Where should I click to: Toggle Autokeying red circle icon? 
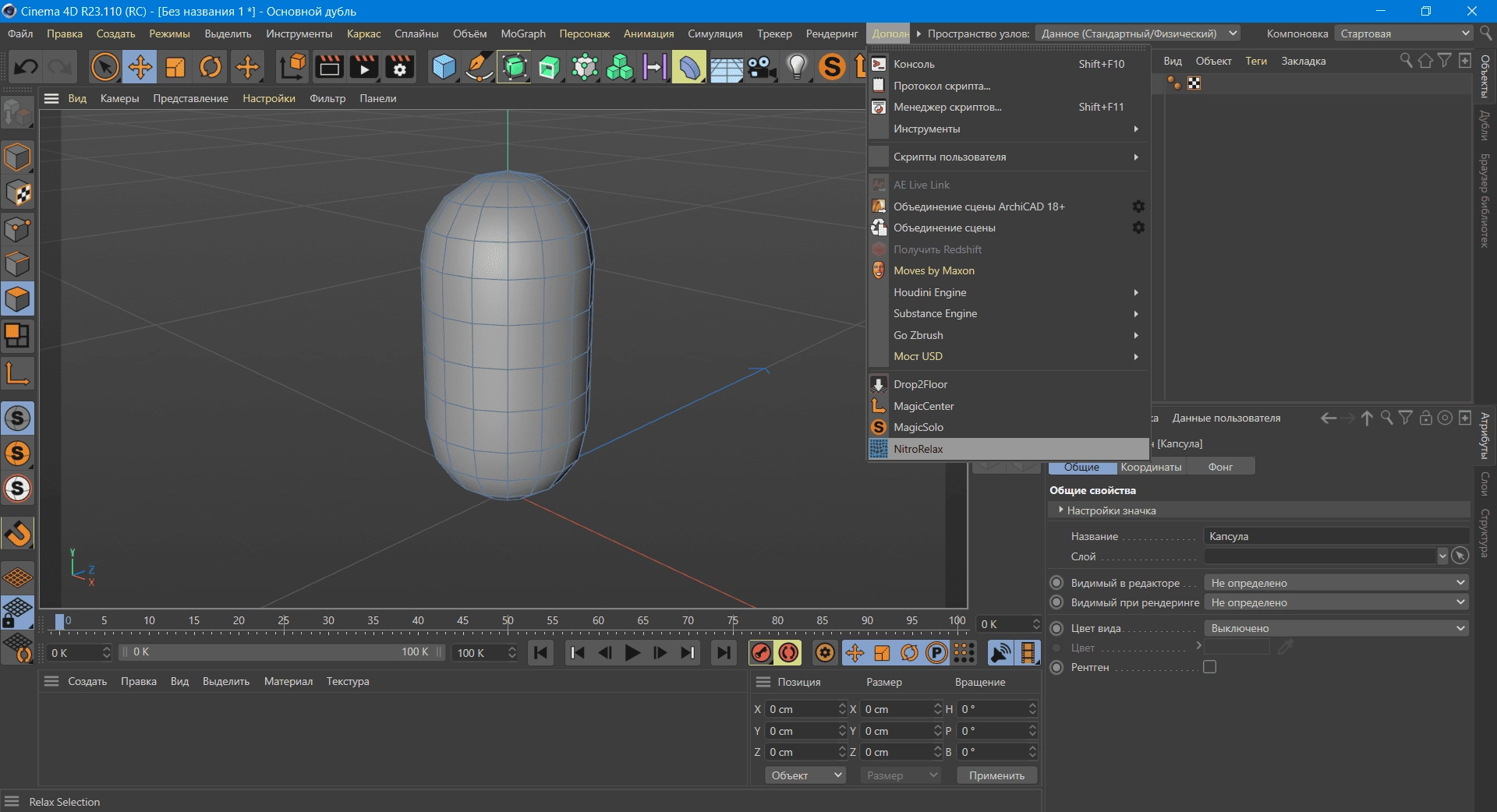[789, 653]
